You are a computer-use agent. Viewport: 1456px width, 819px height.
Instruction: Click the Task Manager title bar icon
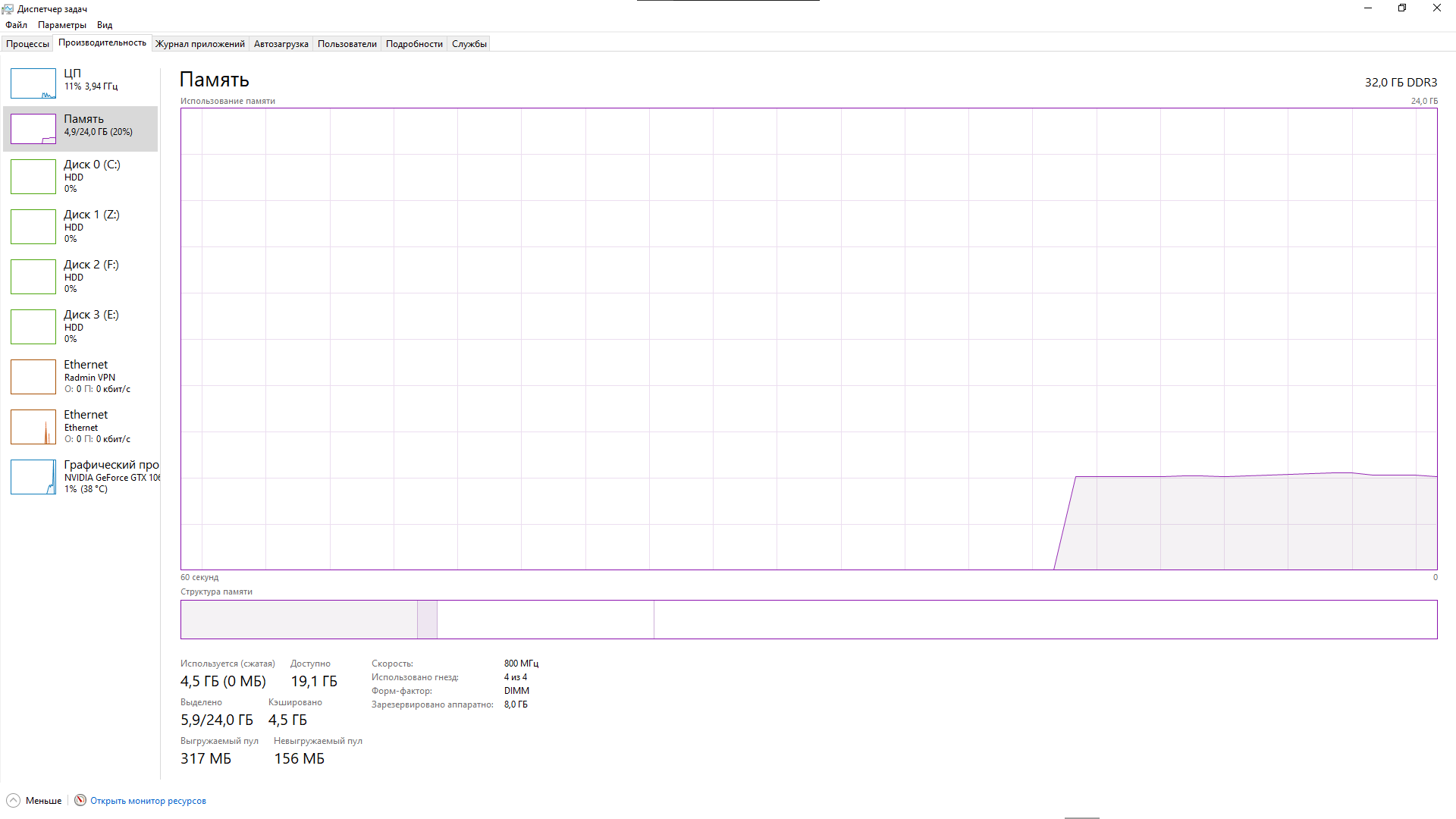pyautogui.click(x=8, y=9)
